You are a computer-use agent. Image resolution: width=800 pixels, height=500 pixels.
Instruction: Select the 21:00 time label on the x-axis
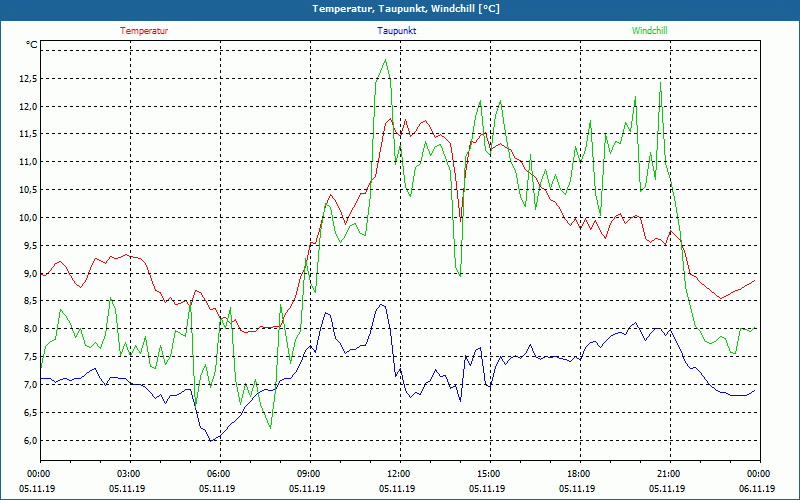click(669, 474)
